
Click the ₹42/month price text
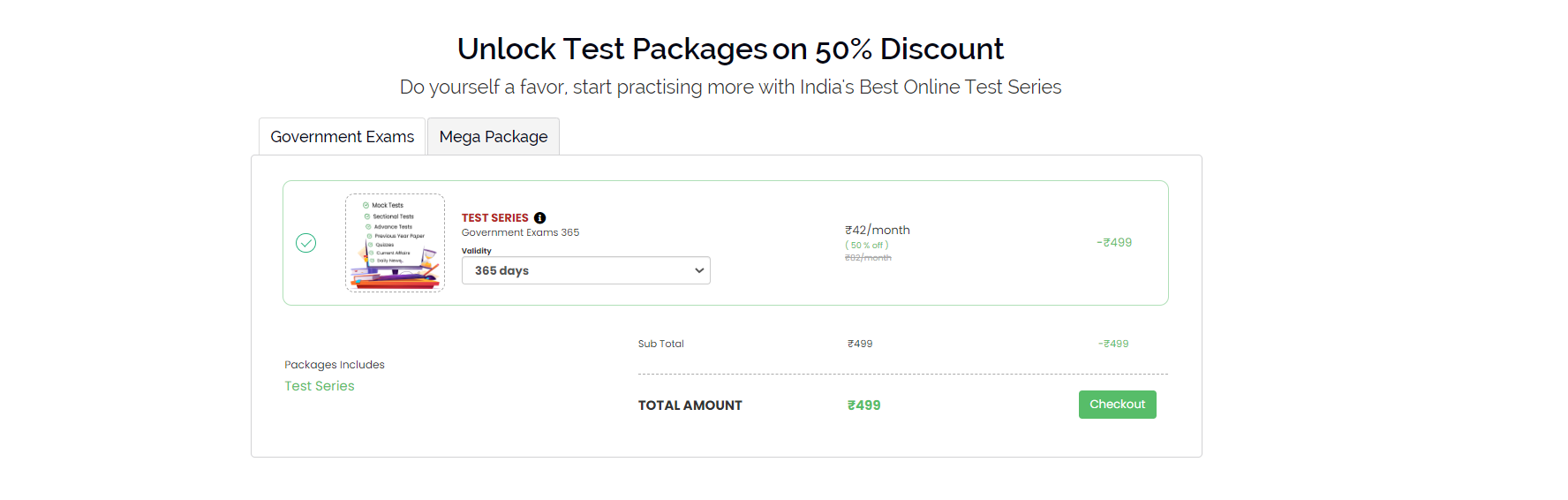tap(877, 231)
